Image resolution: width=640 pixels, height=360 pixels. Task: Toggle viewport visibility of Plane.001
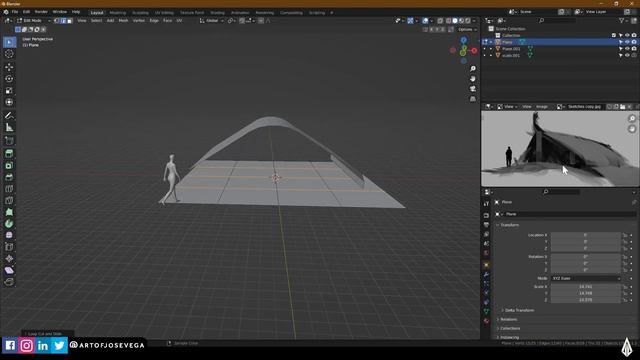pyautogui.click(x=627, y=49)
